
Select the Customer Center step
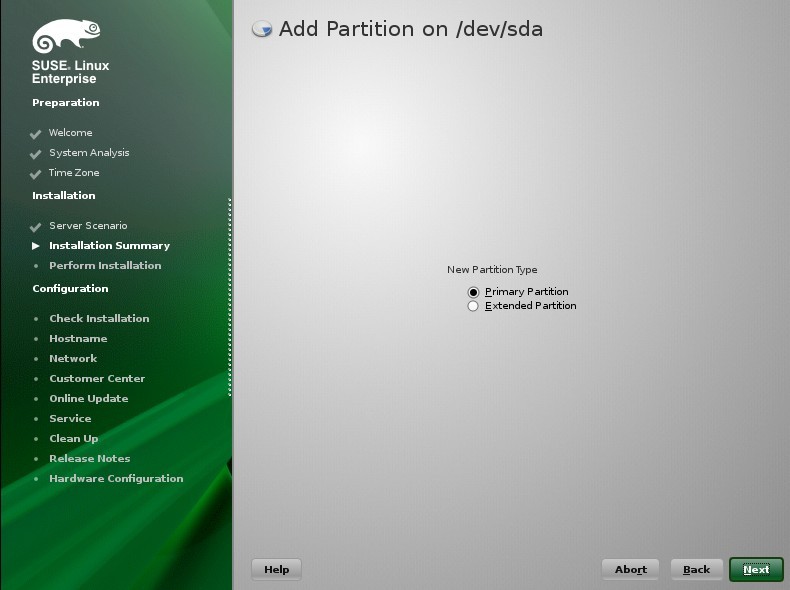(x=97, y=378)
